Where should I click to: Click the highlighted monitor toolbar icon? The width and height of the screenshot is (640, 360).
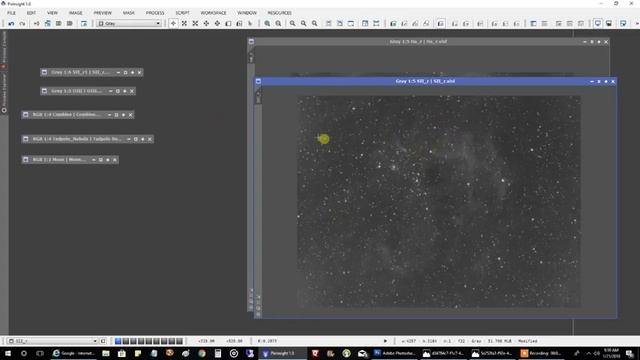598,24
